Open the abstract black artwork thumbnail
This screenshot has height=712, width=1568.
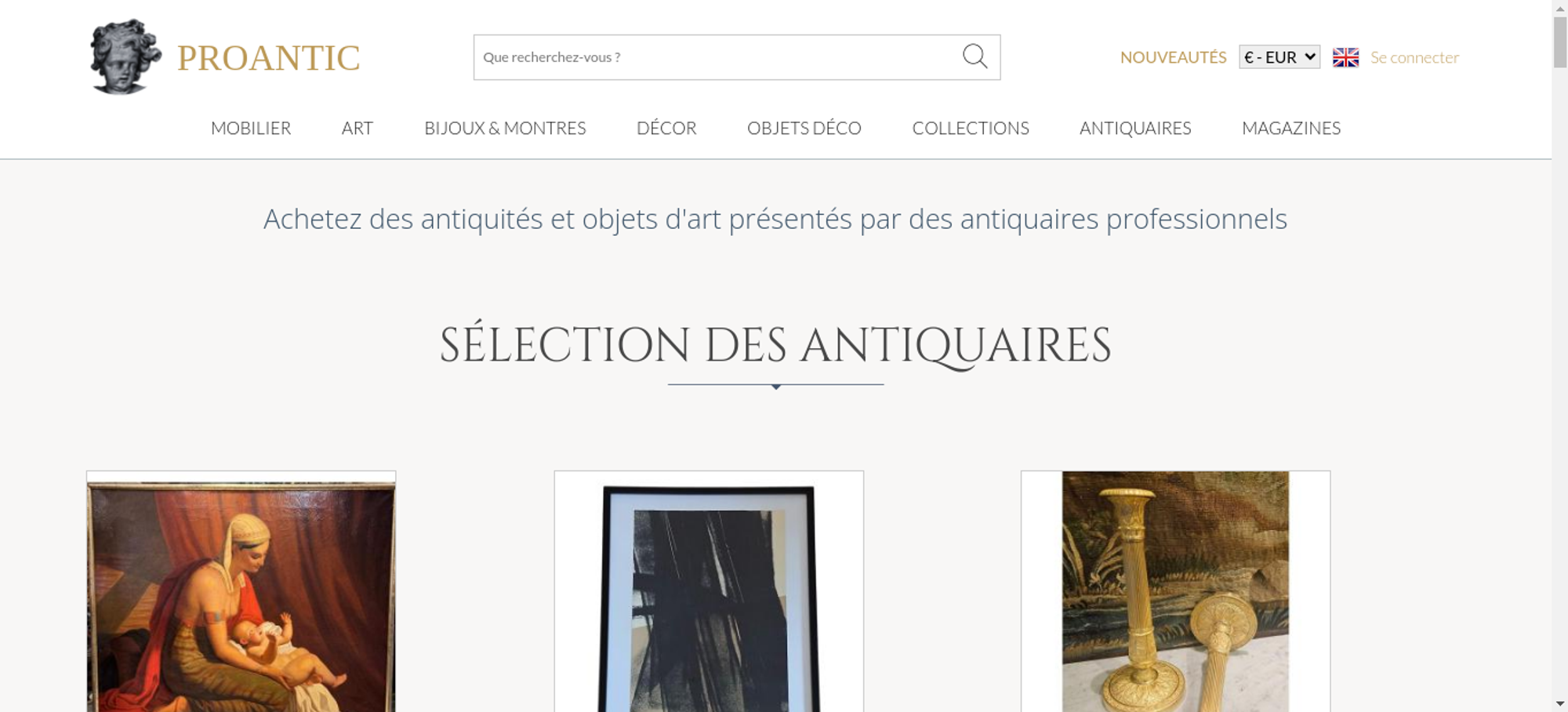709,592
